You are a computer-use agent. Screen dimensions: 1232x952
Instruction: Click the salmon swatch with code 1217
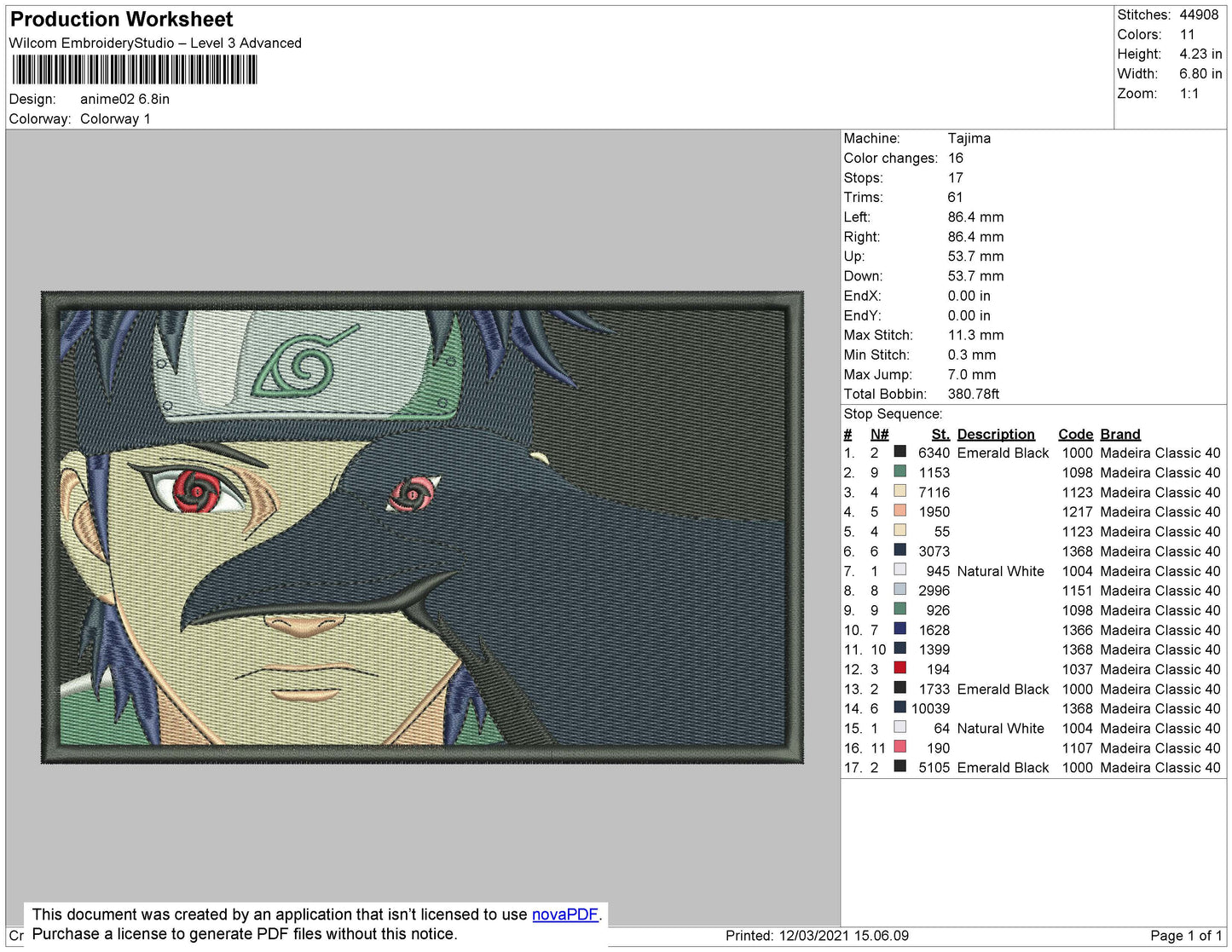click(x=900, y=511)
